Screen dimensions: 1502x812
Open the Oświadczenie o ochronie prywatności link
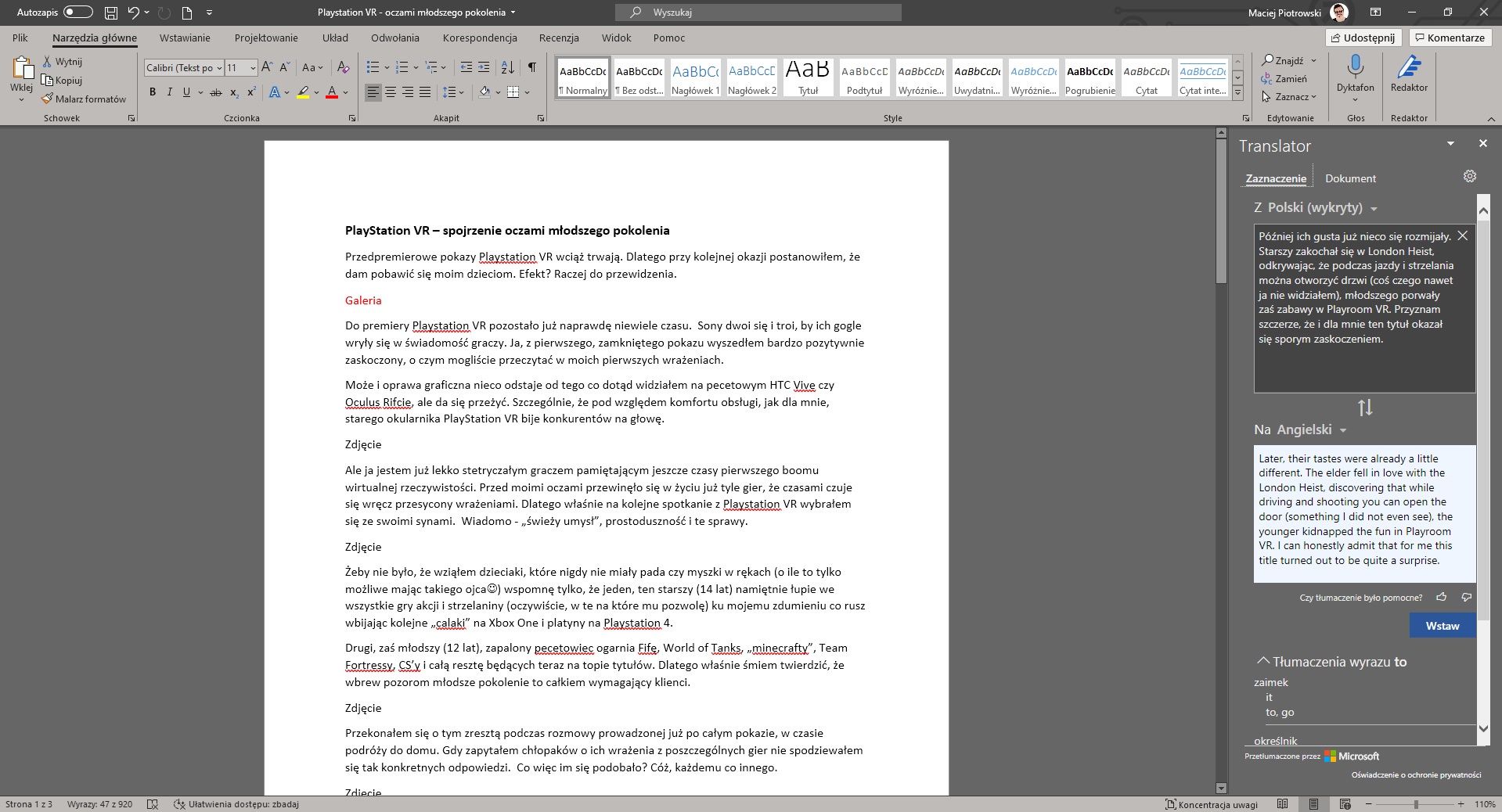click(1417, 775)
